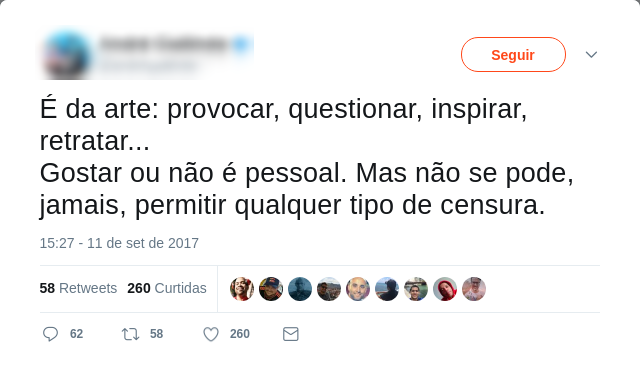Click the reply count 62
The height and width of the screenshot is (374, 640).
point(76,334)
